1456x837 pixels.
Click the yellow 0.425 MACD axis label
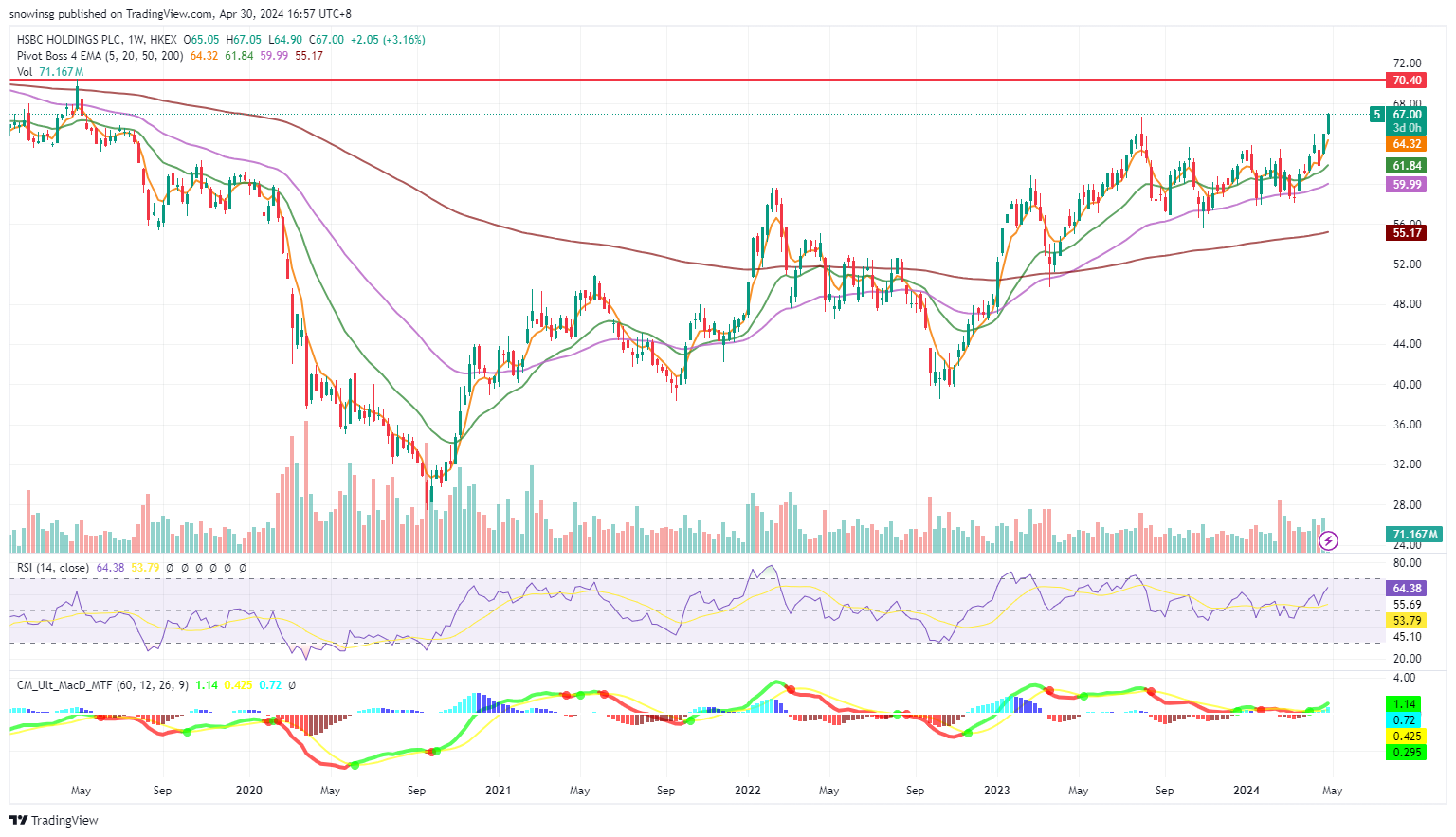1405,737
